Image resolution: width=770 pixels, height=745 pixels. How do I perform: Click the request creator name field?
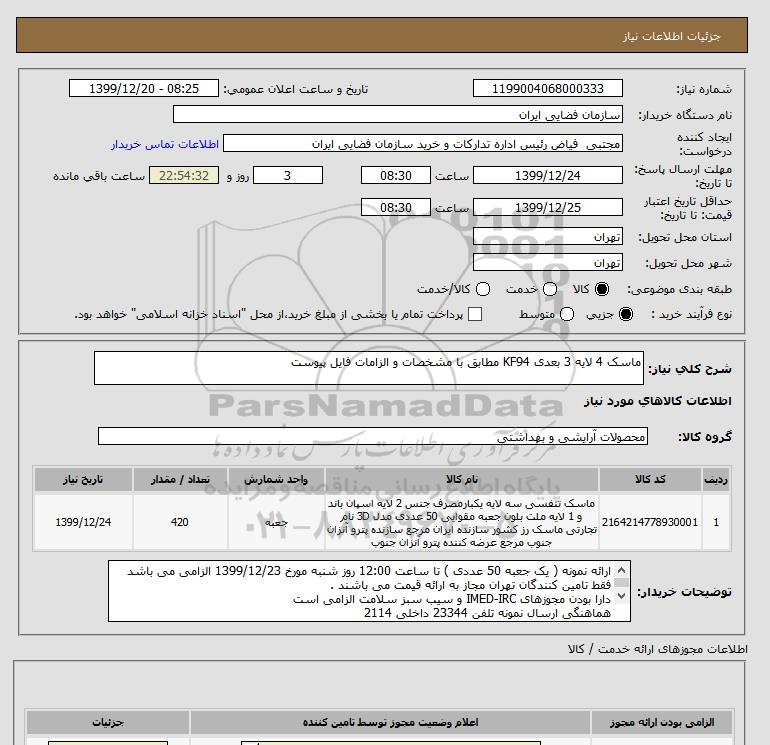[423, 144]
